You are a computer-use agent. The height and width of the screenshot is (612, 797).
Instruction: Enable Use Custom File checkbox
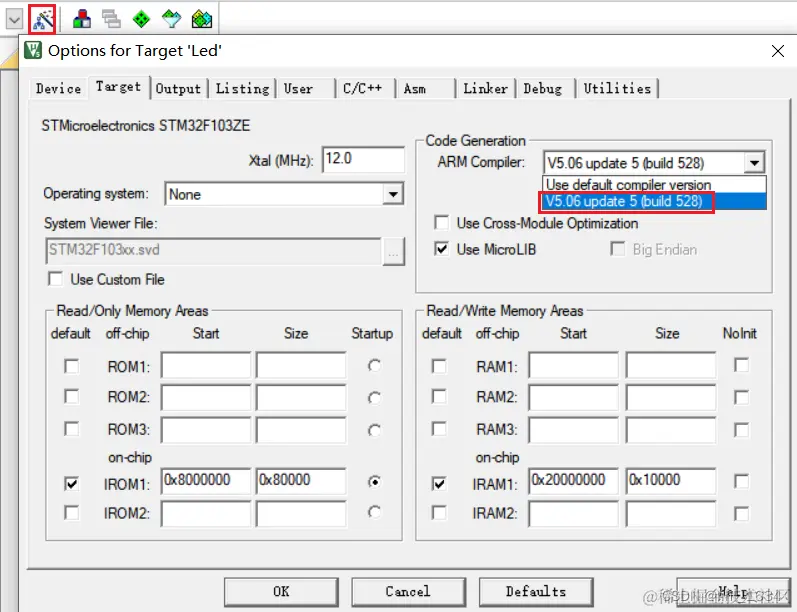[x=55, y=279]
